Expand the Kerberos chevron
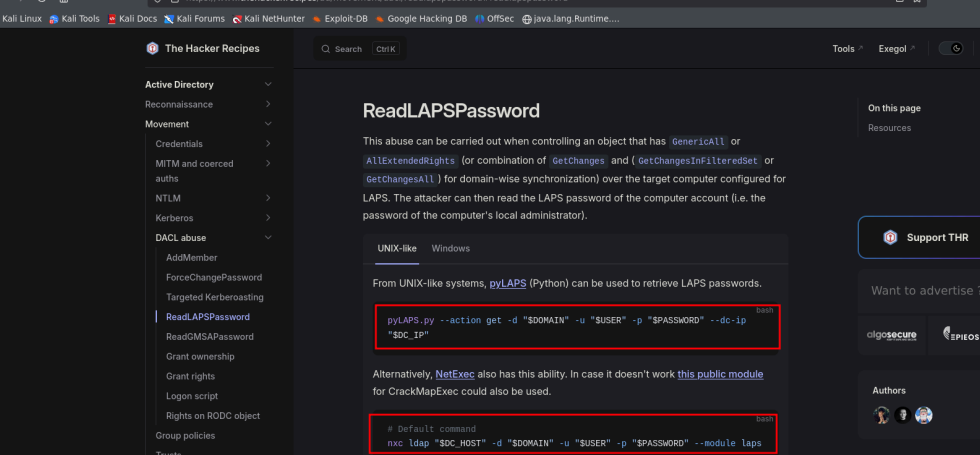 coord(268,218)
